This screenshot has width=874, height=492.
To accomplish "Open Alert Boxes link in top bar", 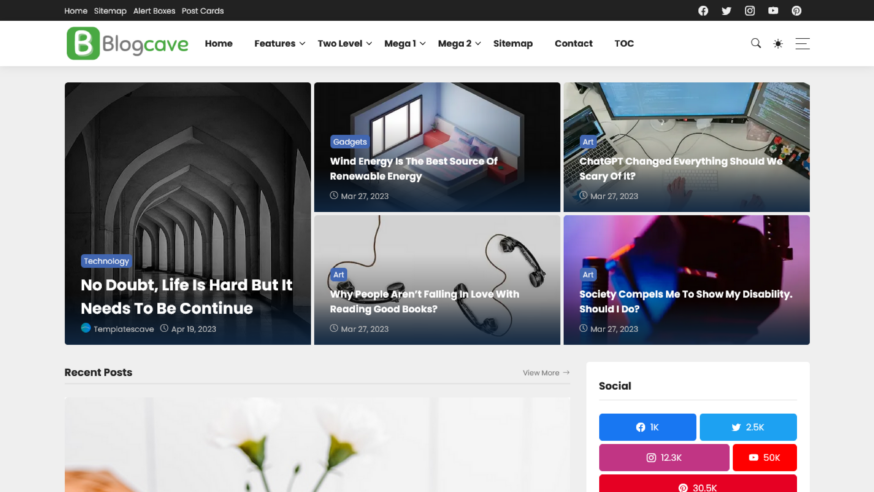I will 154,11.
